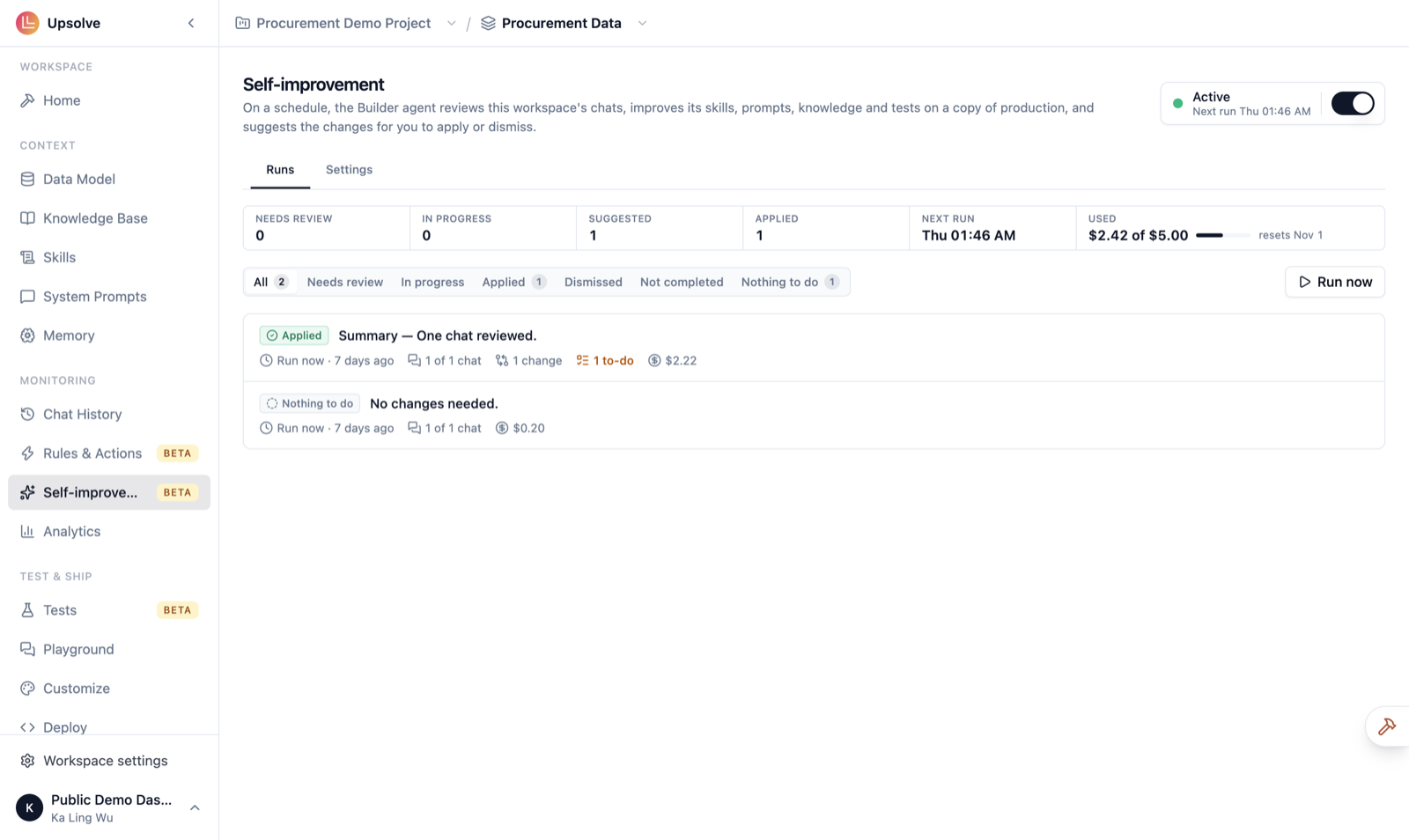Click the budget usage progress bar
The width and height of the screenshot is (1409, 840).
(1222, 235)
